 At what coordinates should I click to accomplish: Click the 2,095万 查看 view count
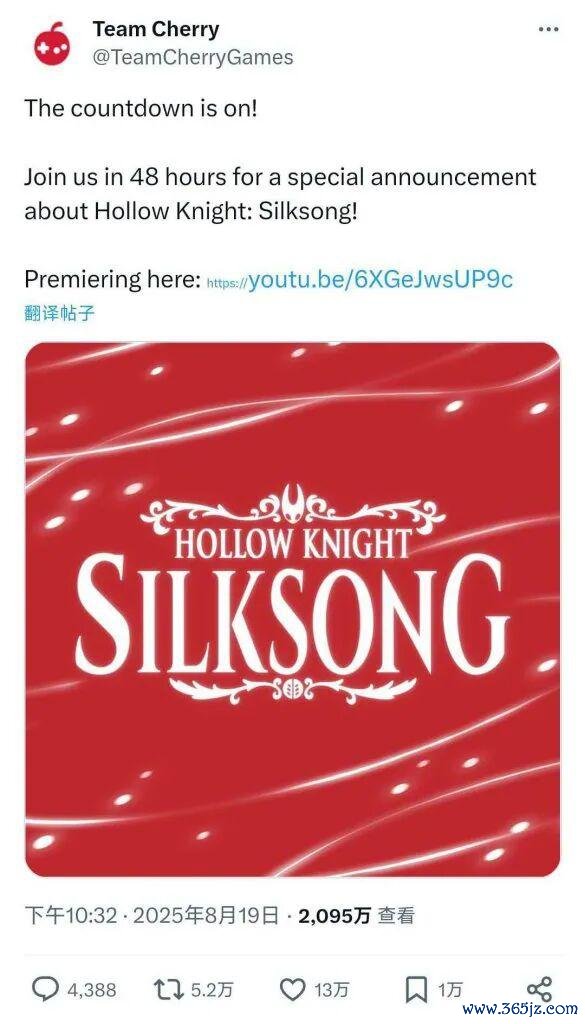356,916
